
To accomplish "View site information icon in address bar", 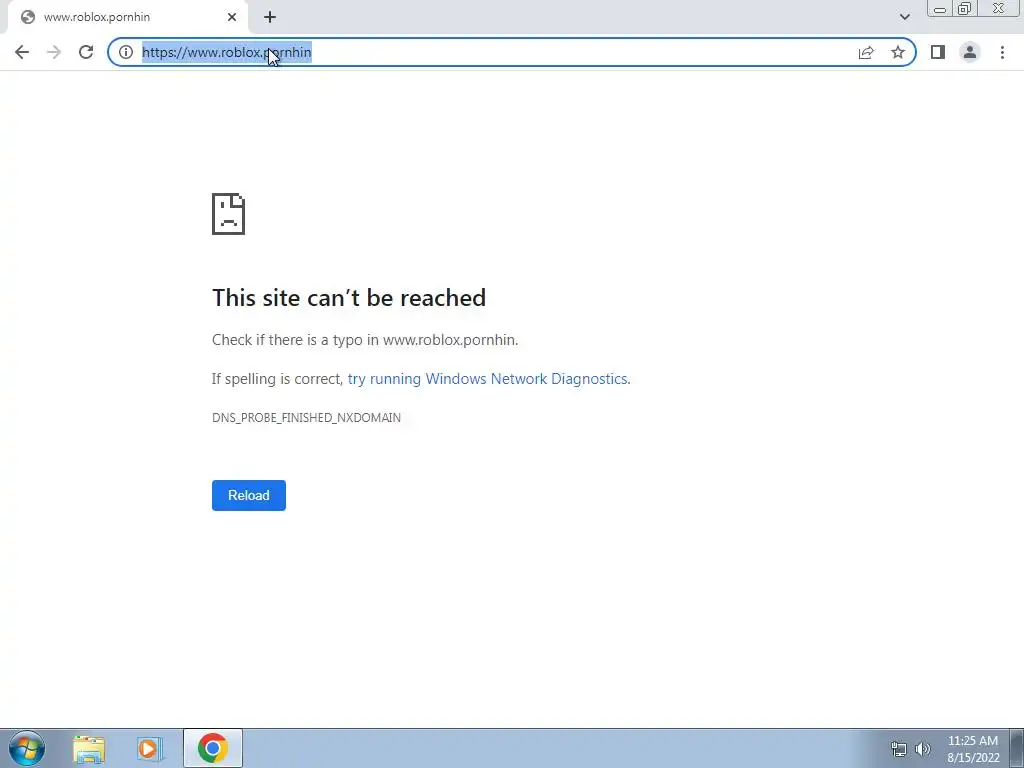I will coord(126,52).
